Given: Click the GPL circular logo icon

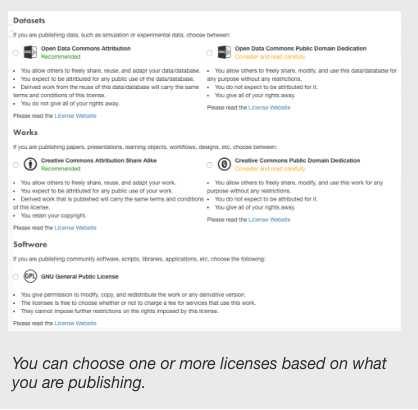Looking at the screenshot, I should (x=30, y=276).
